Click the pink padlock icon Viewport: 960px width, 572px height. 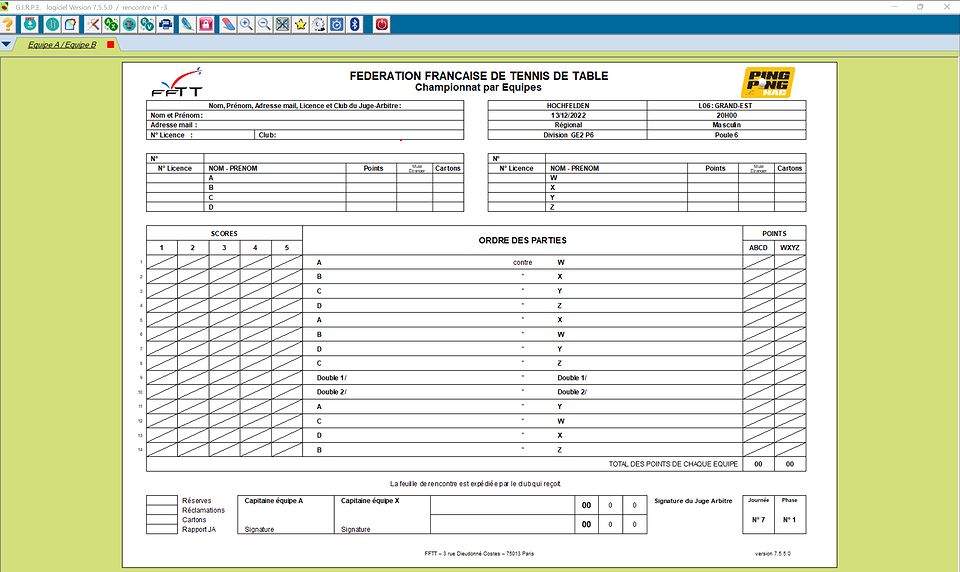(205, 24)
